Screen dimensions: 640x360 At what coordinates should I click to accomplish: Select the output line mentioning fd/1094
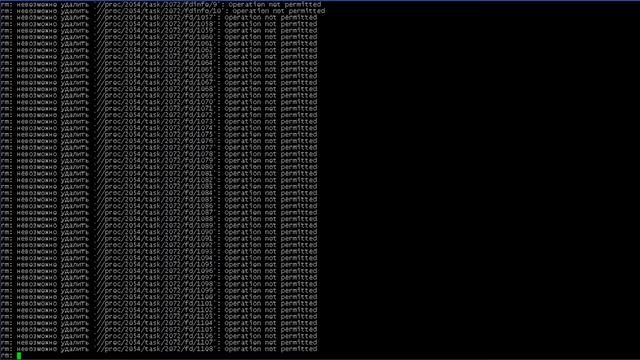(x=158, y=258)
